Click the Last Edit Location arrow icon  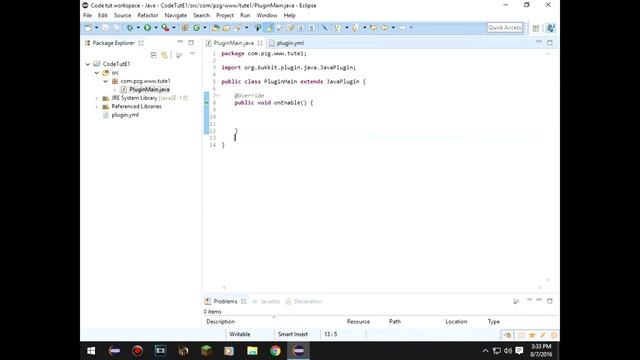[x=373, y=28]
